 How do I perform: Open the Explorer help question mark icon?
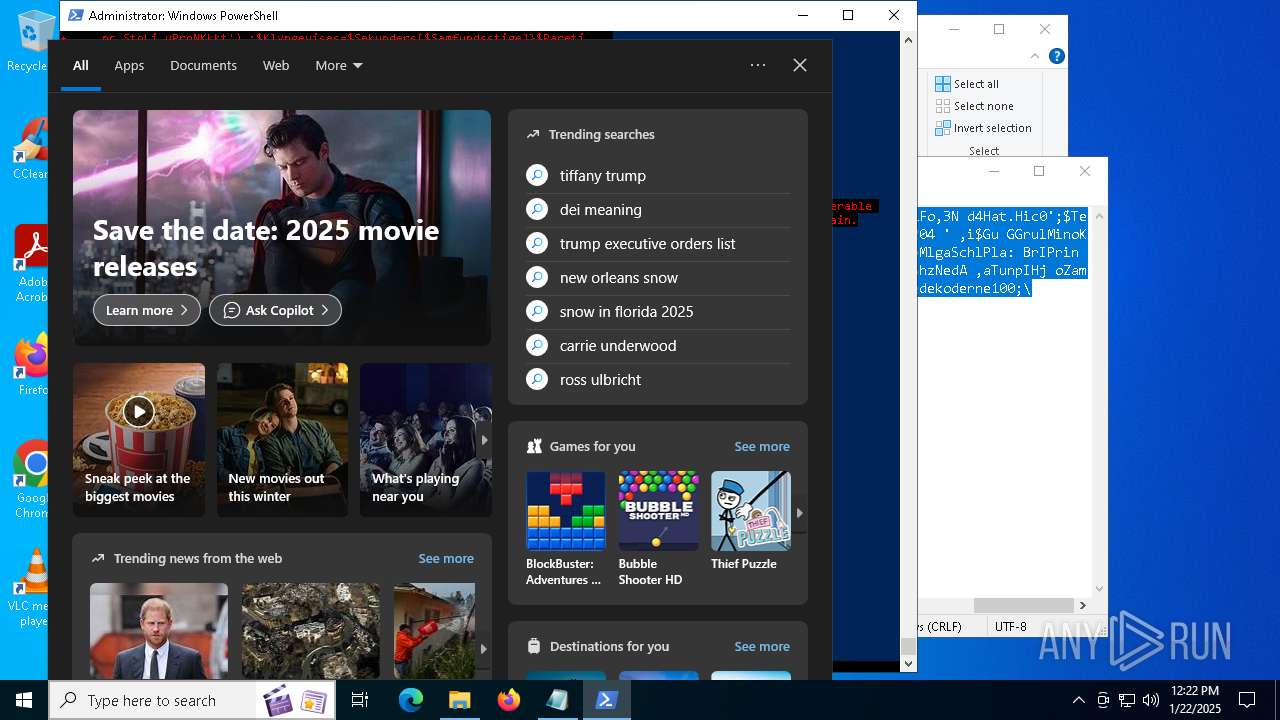pyautogui.click(x=1056, y=56)
